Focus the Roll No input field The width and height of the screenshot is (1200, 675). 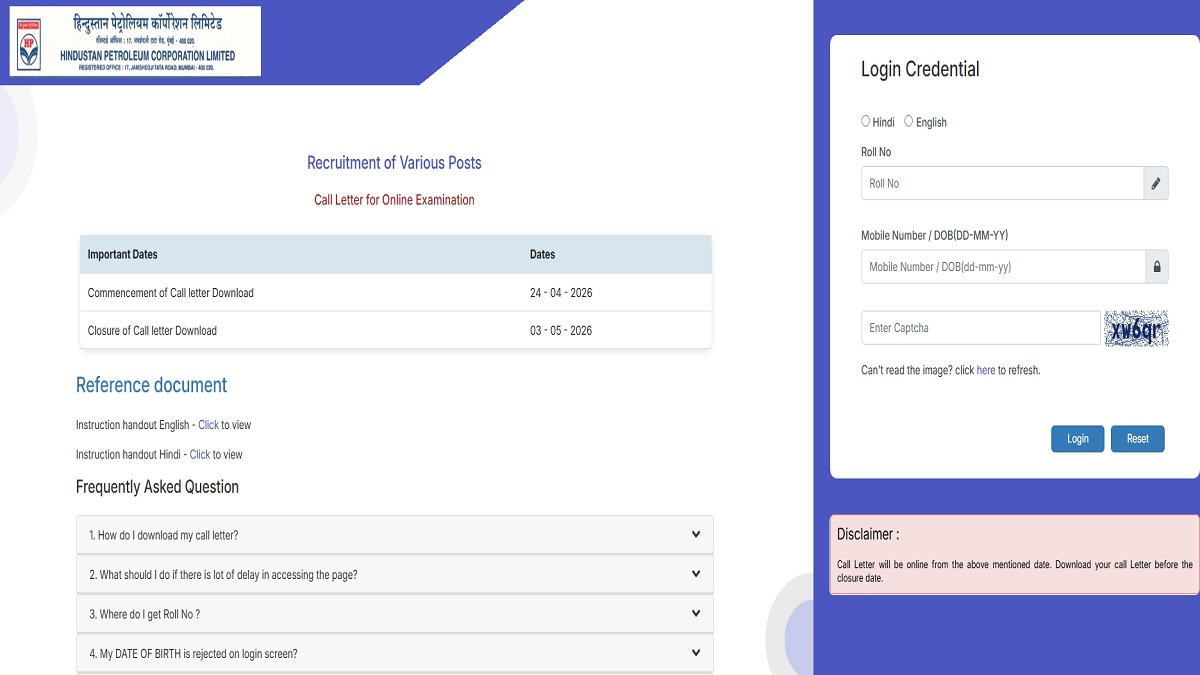coord(1001,183)
